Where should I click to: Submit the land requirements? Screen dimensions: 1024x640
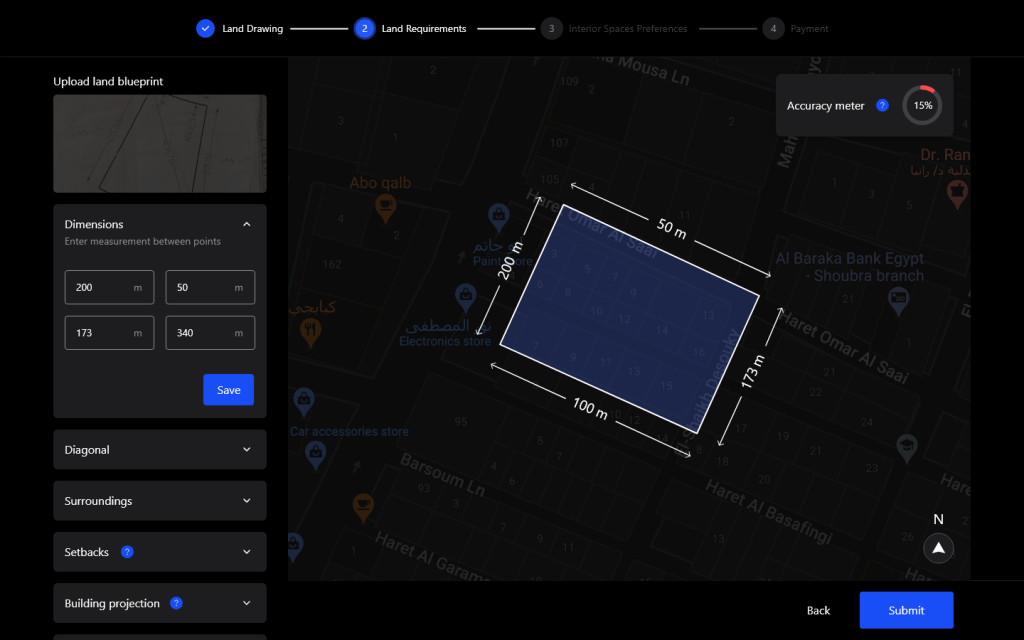pos(906,610)
